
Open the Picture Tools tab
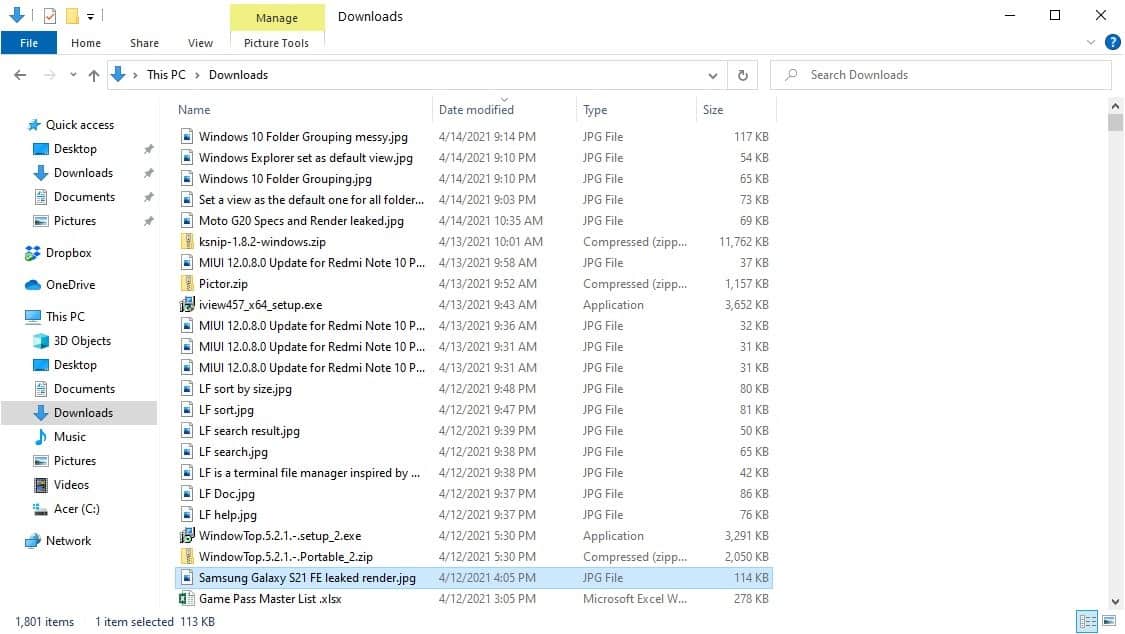coord(276,43)
